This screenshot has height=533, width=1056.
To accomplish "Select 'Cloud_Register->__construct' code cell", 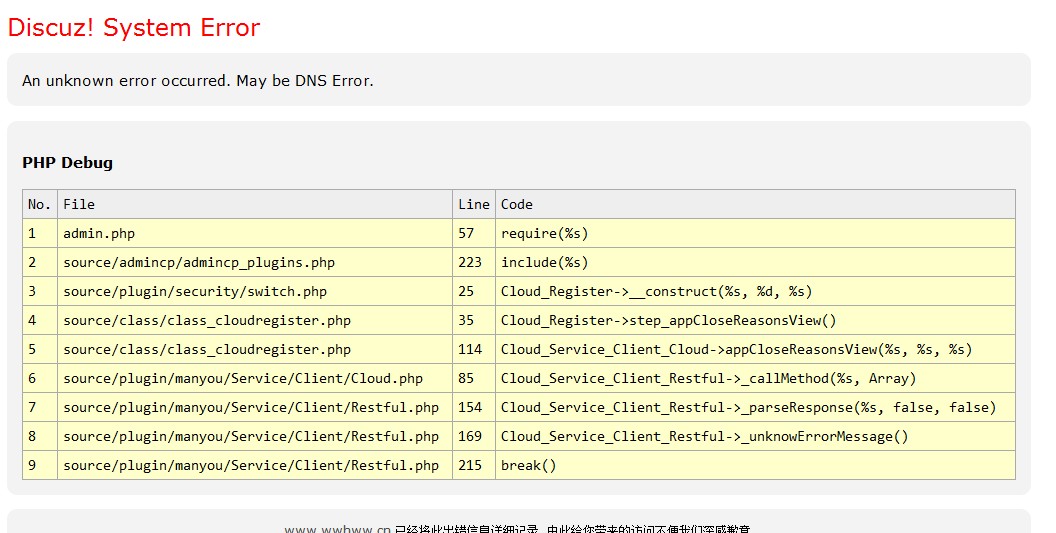I will 755,291.
